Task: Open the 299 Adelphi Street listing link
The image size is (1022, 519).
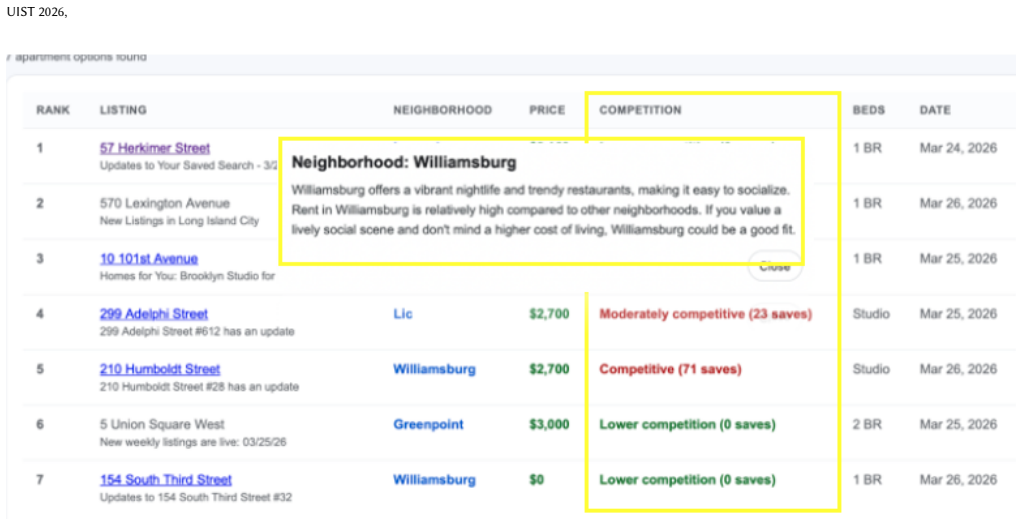Action: click(x=154, y=314)
